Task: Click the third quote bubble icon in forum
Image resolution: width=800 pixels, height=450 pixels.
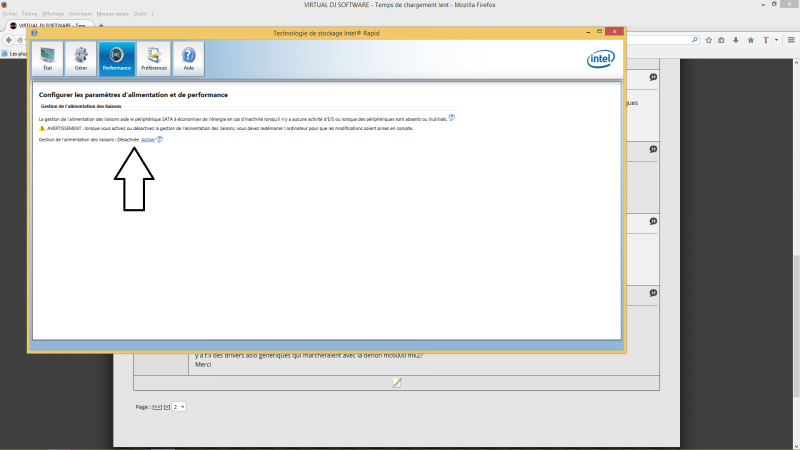Action: pyautogui.click(x=653, y=221)
